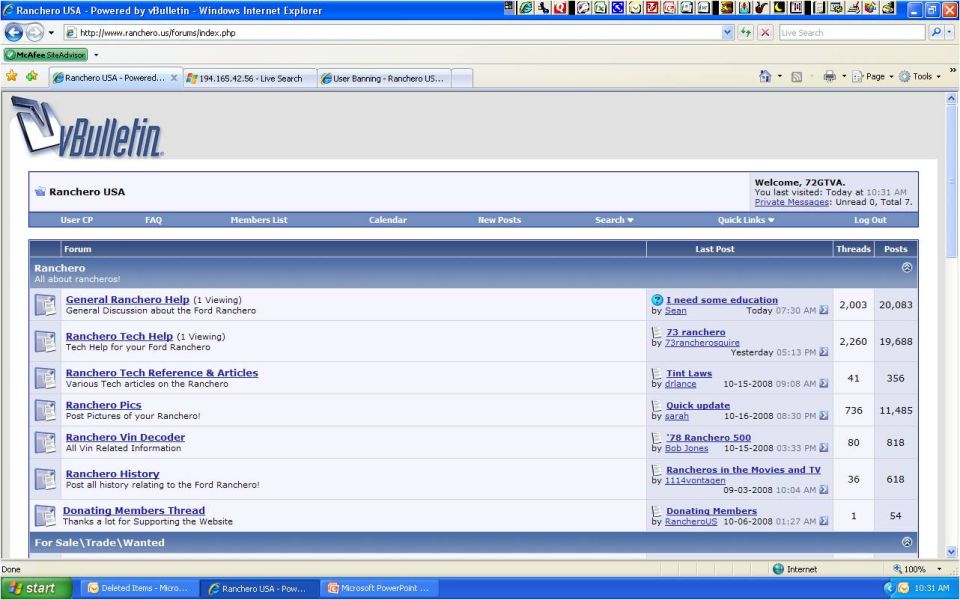Go to last post icon by Sean

[823, 310]
